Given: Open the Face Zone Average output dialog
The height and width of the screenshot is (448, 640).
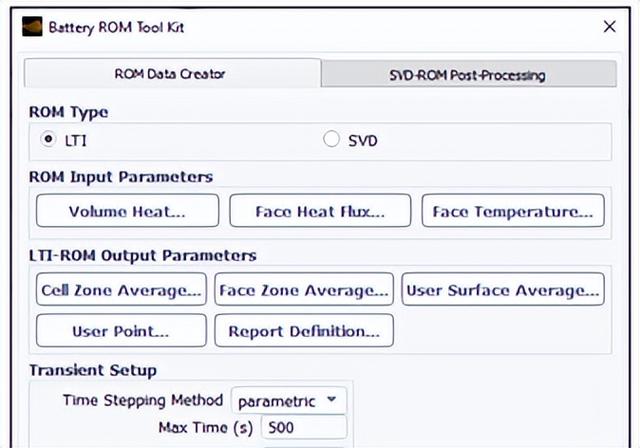Looking at the screenshot, I should (304, 290).
